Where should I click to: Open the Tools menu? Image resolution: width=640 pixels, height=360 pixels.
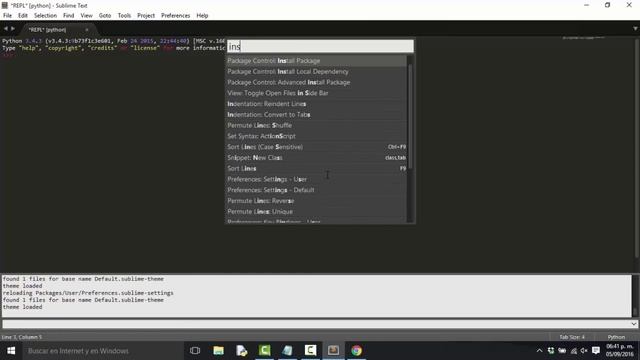(124, 16)
